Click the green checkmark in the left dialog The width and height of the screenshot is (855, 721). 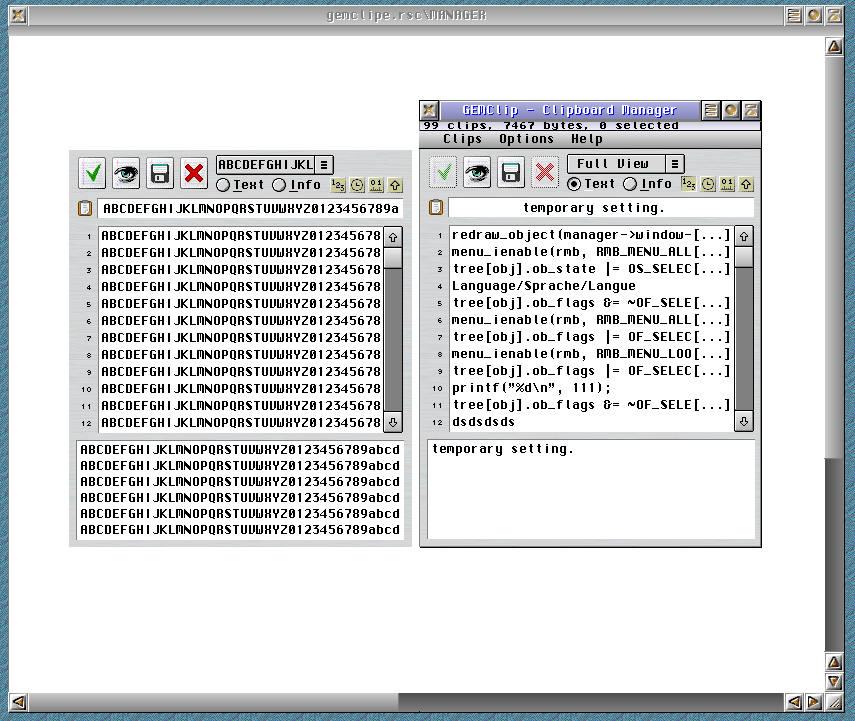click(x=92, y=173)
